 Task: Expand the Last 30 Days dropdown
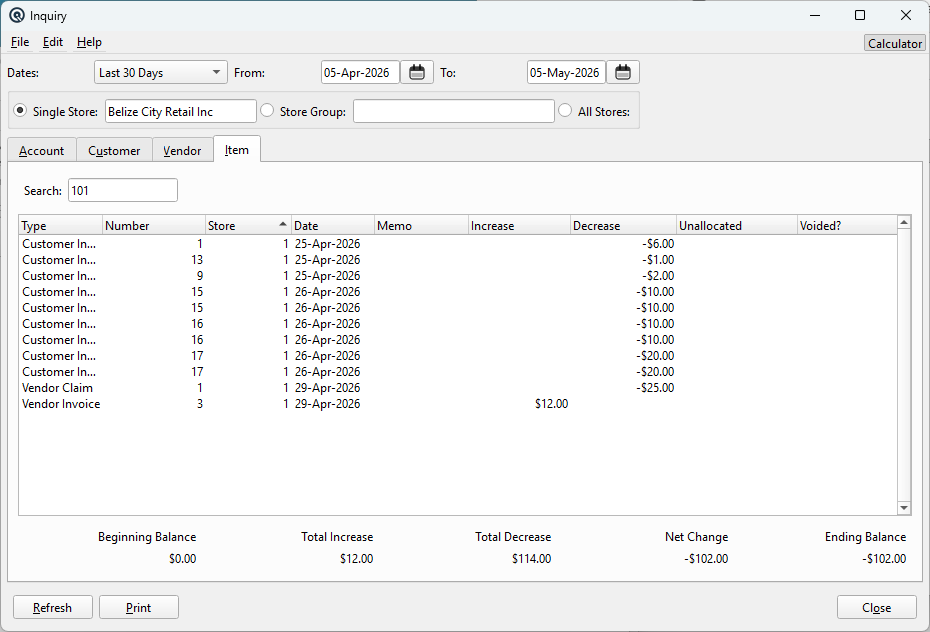pos(161,72)
